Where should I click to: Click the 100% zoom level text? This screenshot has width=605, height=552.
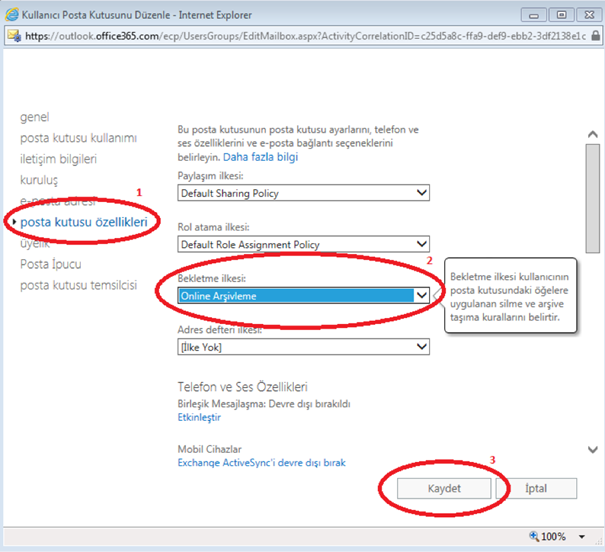tap(553, 537)
